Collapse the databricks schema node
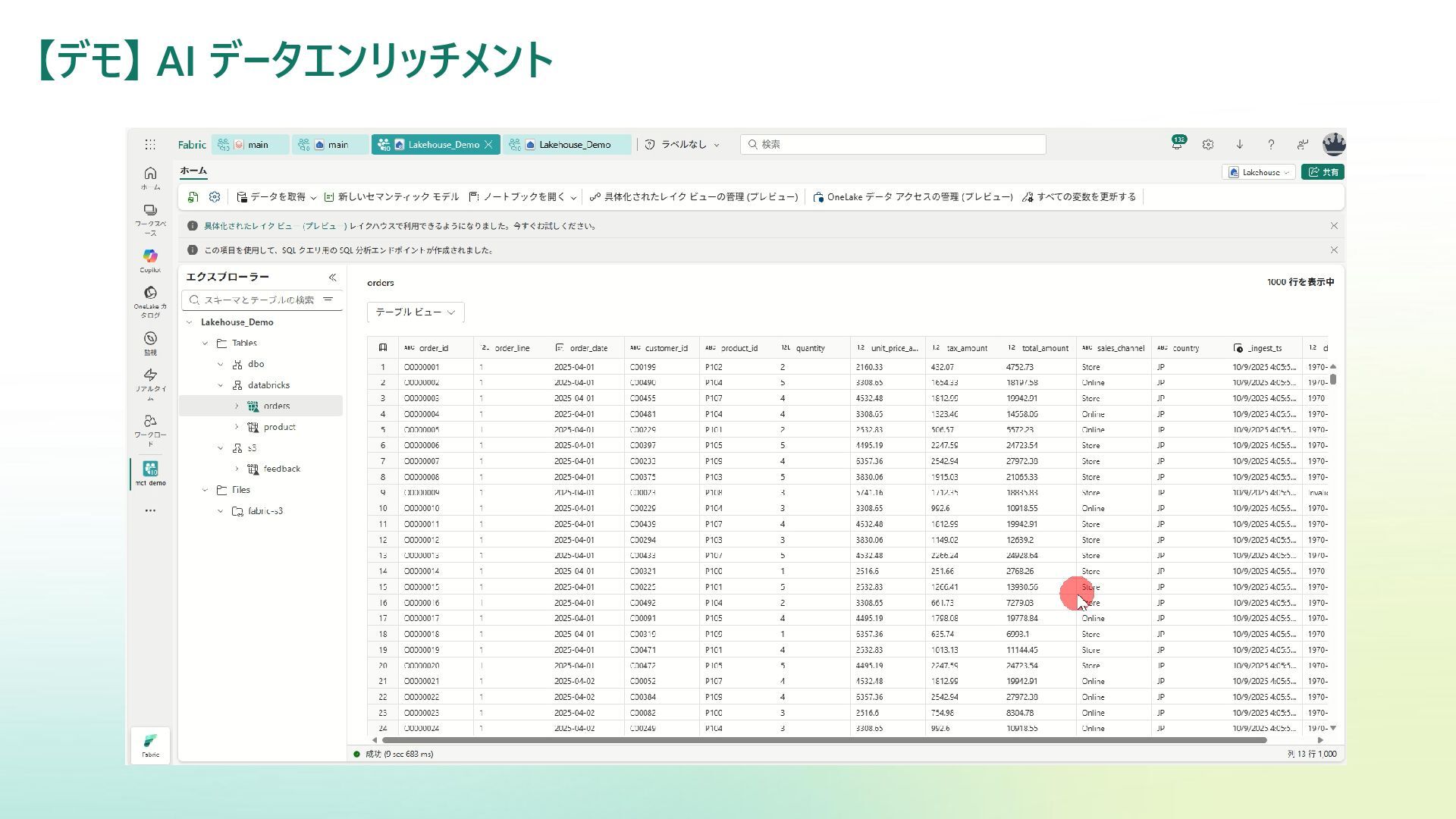This screenshot has height=819, width=1456. point(221,385)
